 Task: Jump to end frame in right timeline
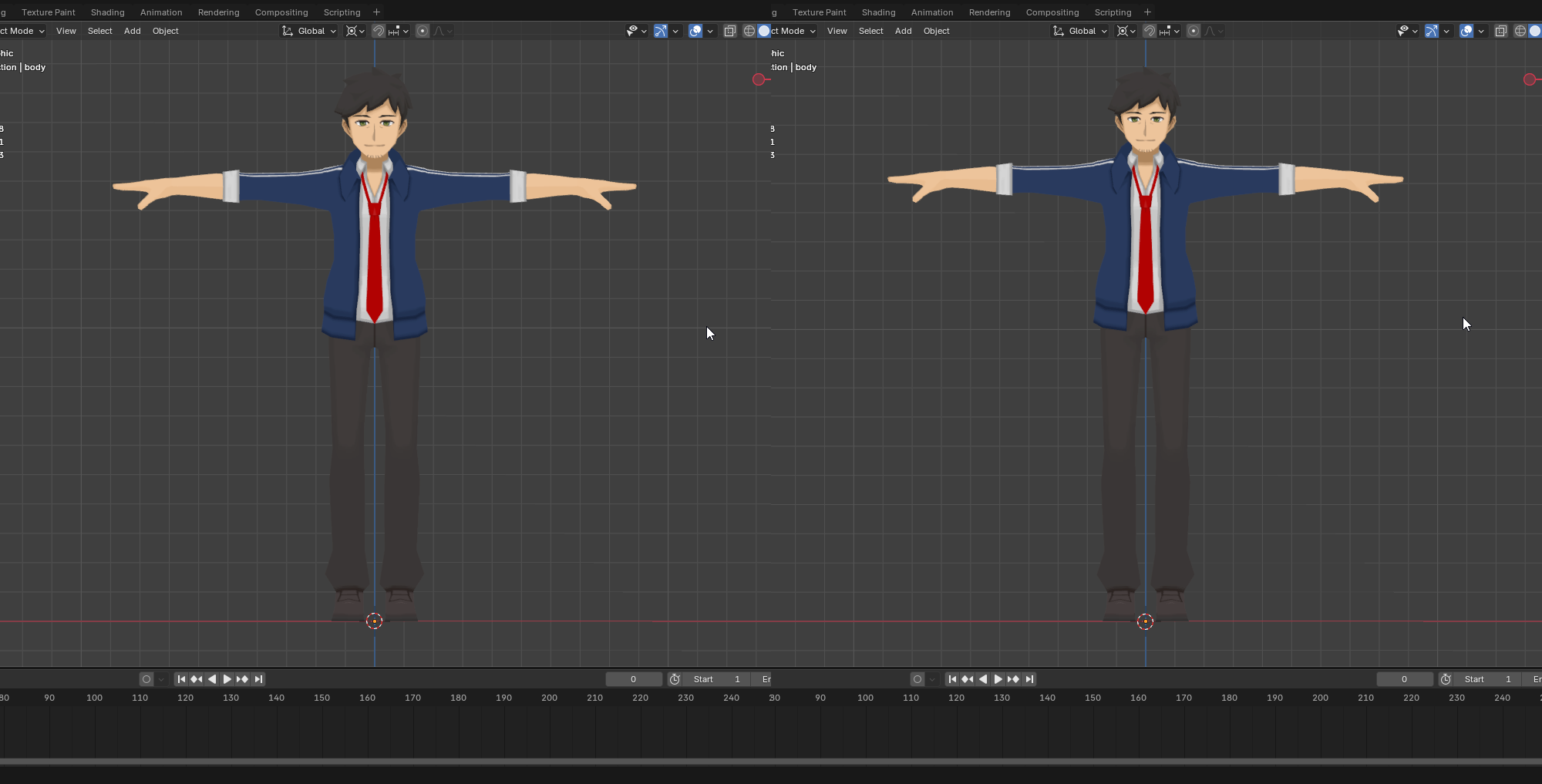(x=1029, y=679)
